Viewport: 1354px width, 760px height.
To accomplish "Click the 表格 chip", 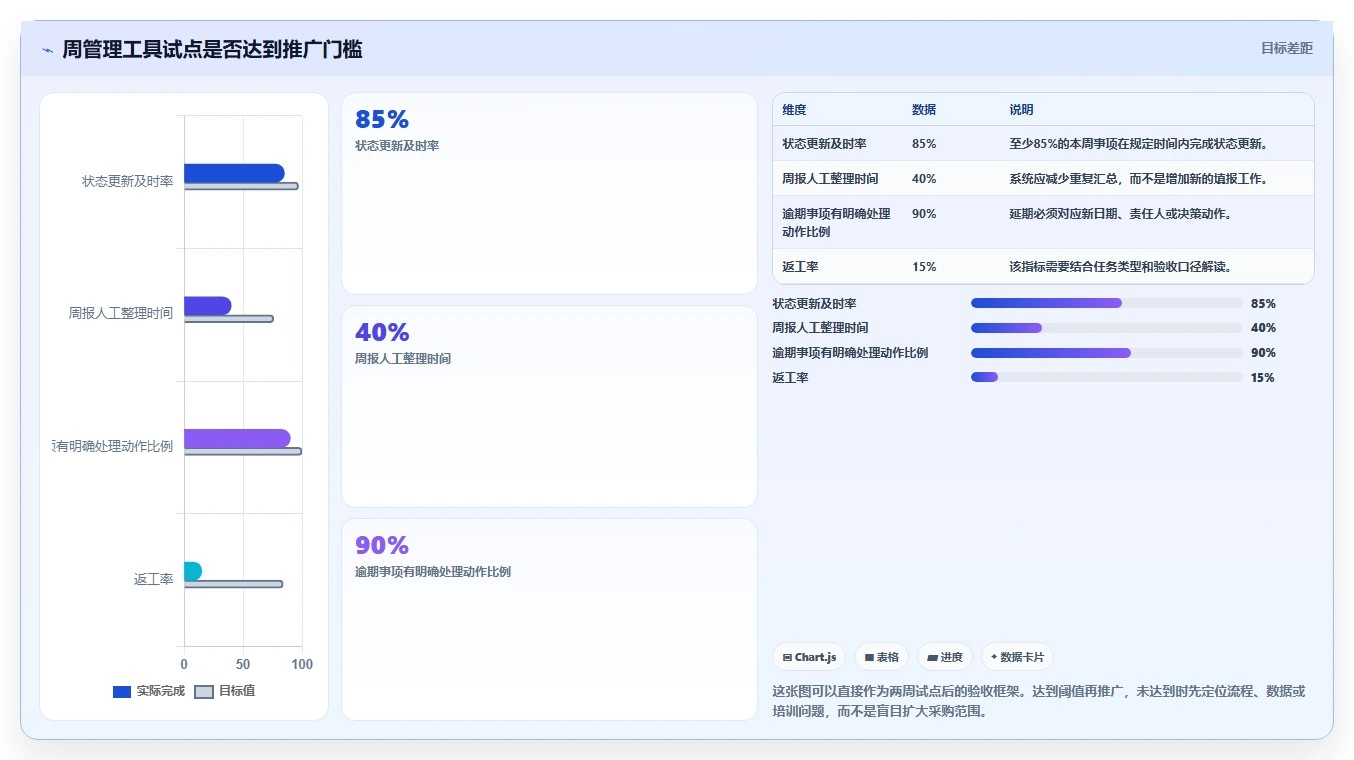I will tap(881, 657).
